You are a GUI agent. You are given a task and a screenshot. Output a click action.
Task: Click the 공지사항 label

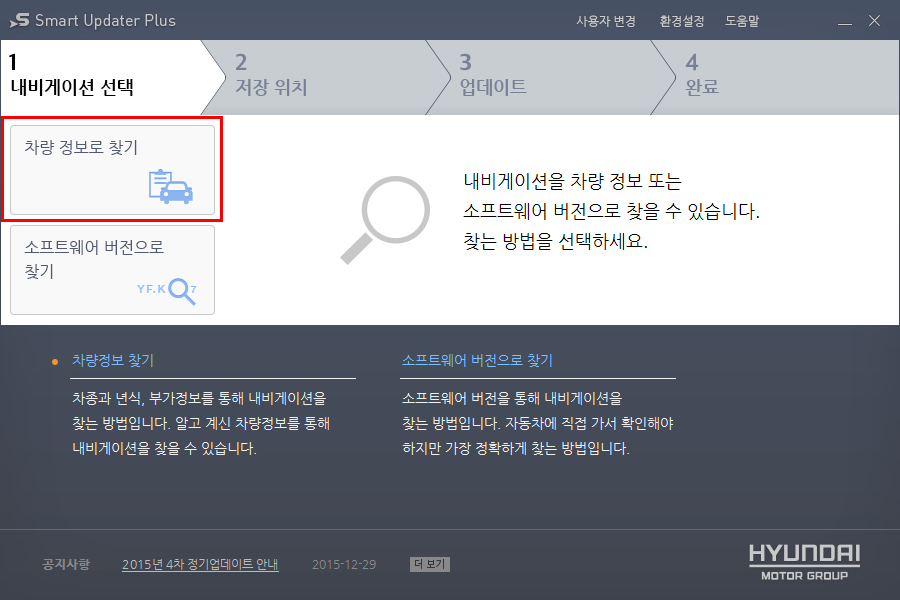(x=66, y=564)
